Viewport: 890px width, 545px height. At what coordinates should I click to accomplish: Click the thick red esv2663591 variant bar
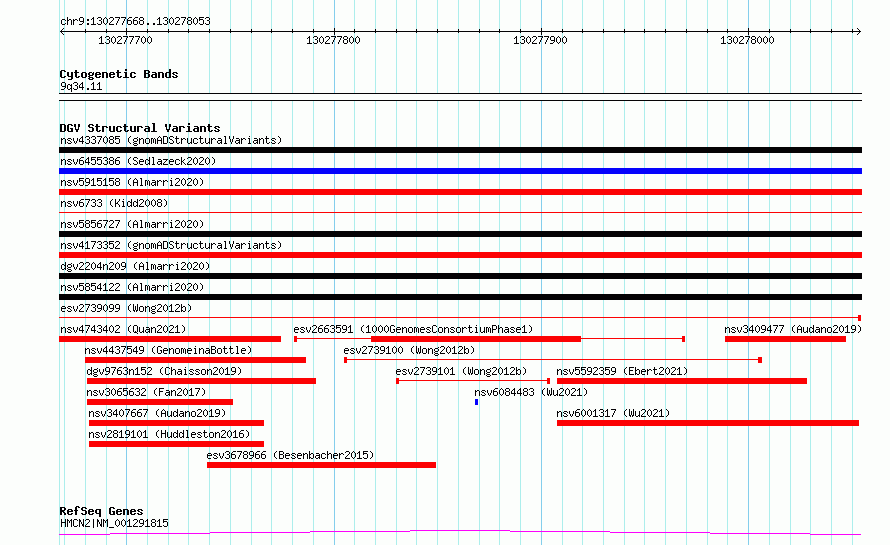(x=476, y=339)
